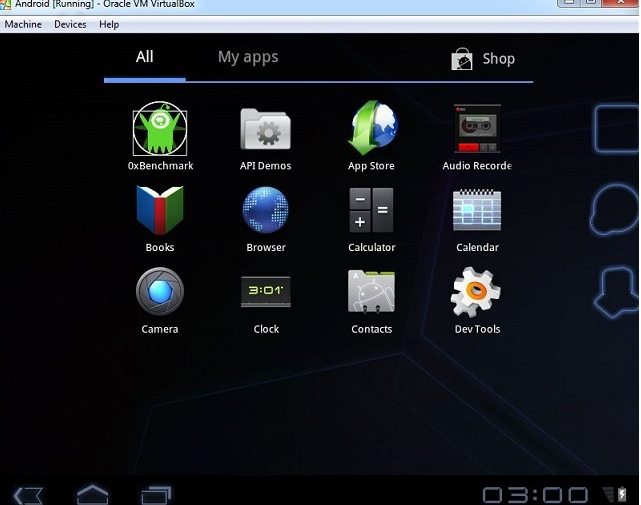Open the Machine menu
Screen dimensions: 641x505
23,25
